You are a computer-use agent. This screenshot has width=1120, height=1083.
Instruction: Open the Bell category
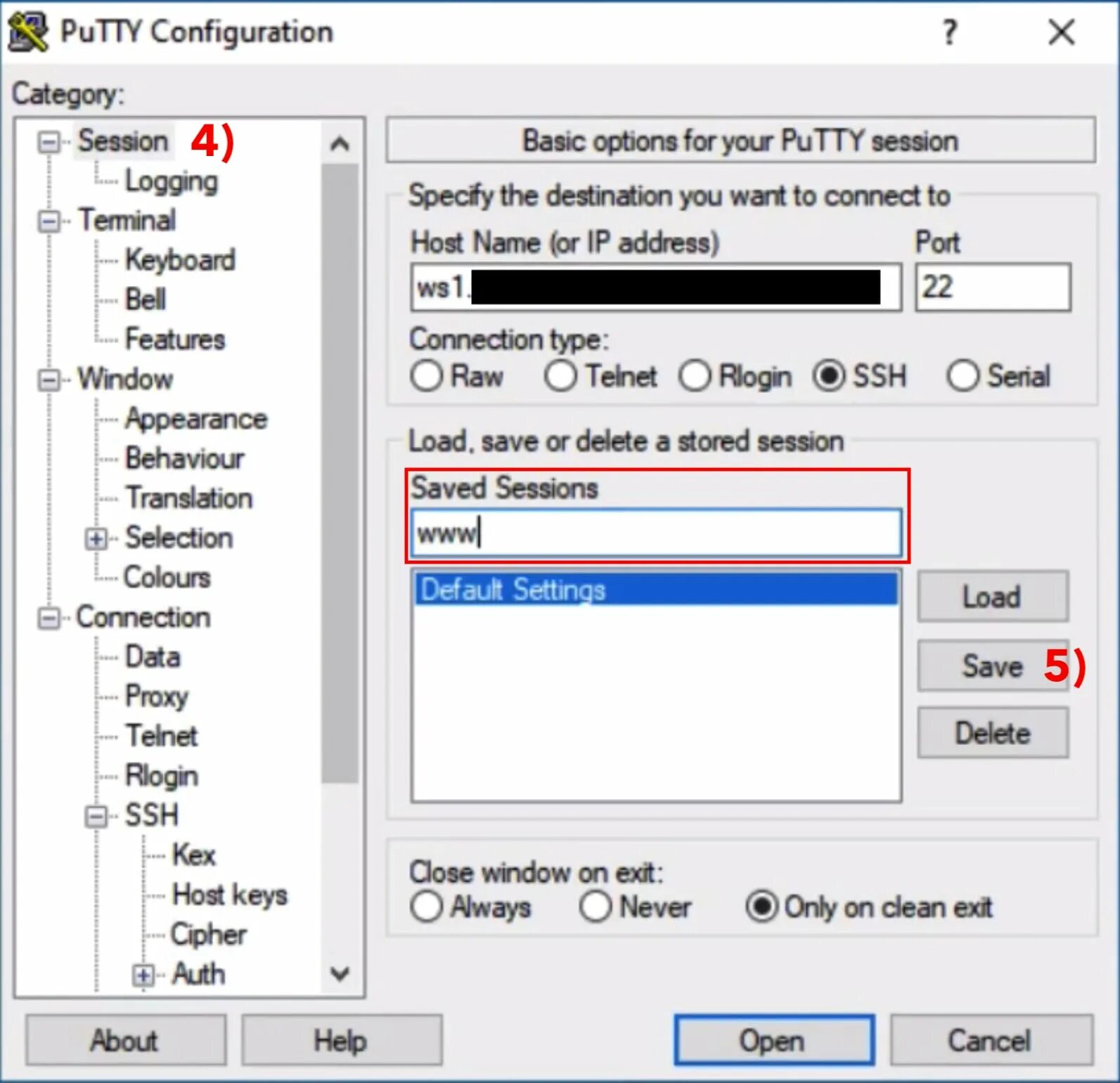click(x=146, y=300)
